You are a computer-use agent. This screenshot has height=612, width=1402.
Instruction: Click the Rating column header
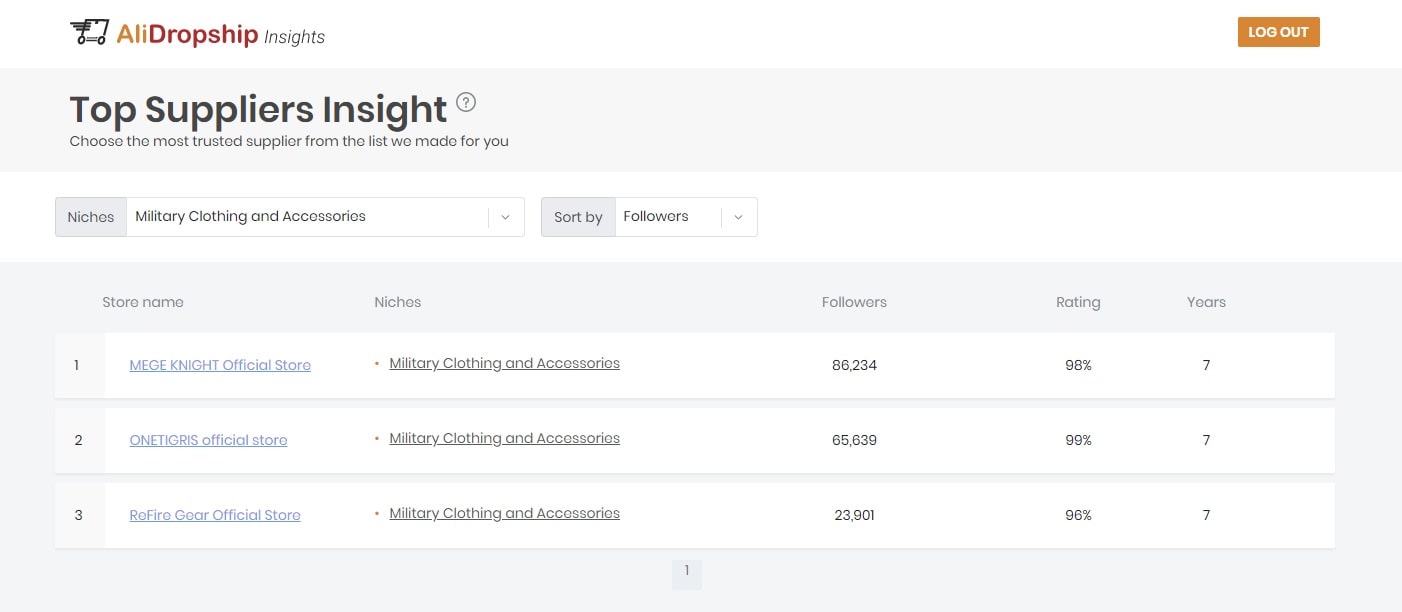1078,302
